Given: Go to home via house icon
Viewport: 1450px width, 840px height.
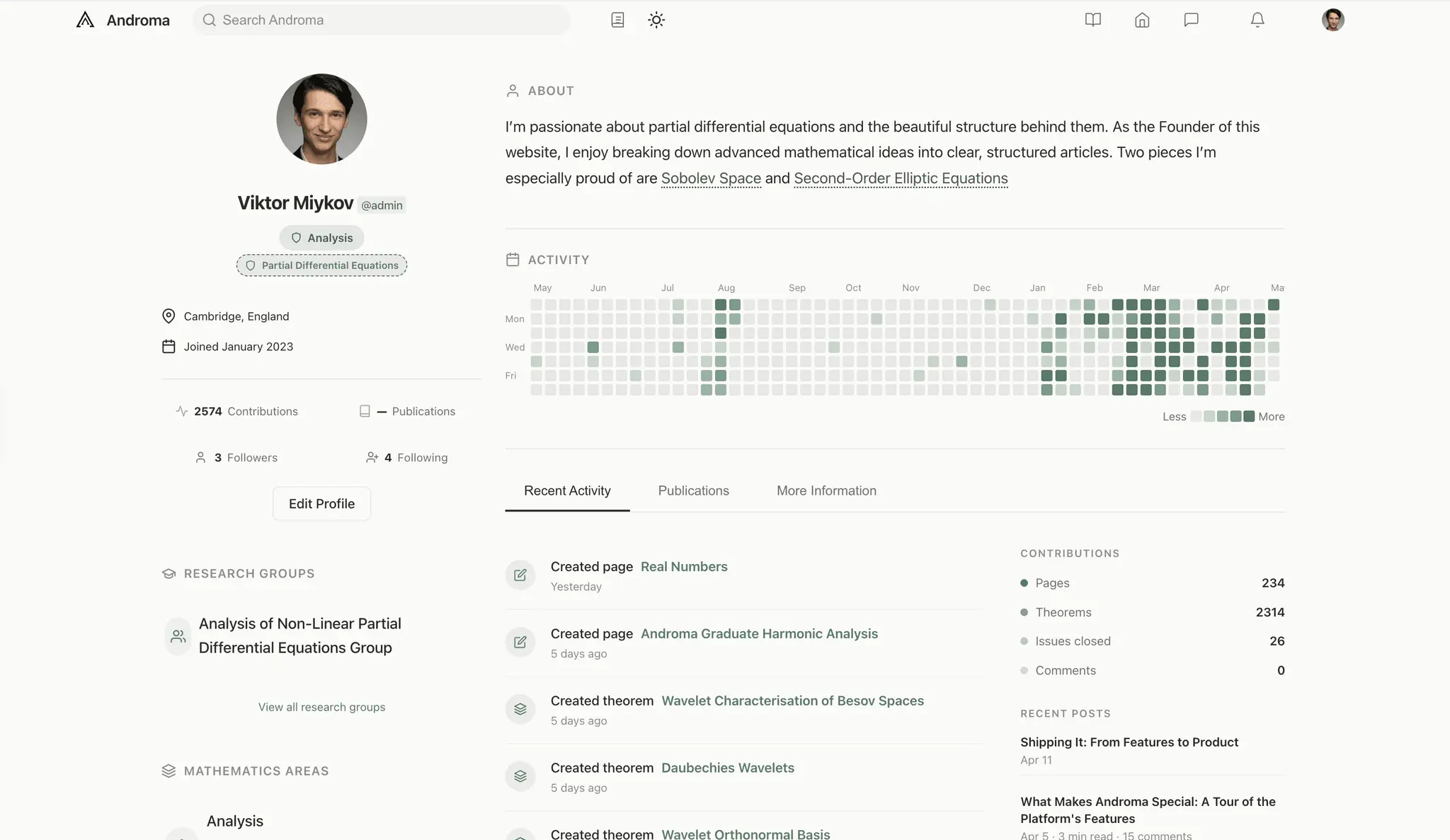Looking at the screenshot, I should pos(1142,20).
